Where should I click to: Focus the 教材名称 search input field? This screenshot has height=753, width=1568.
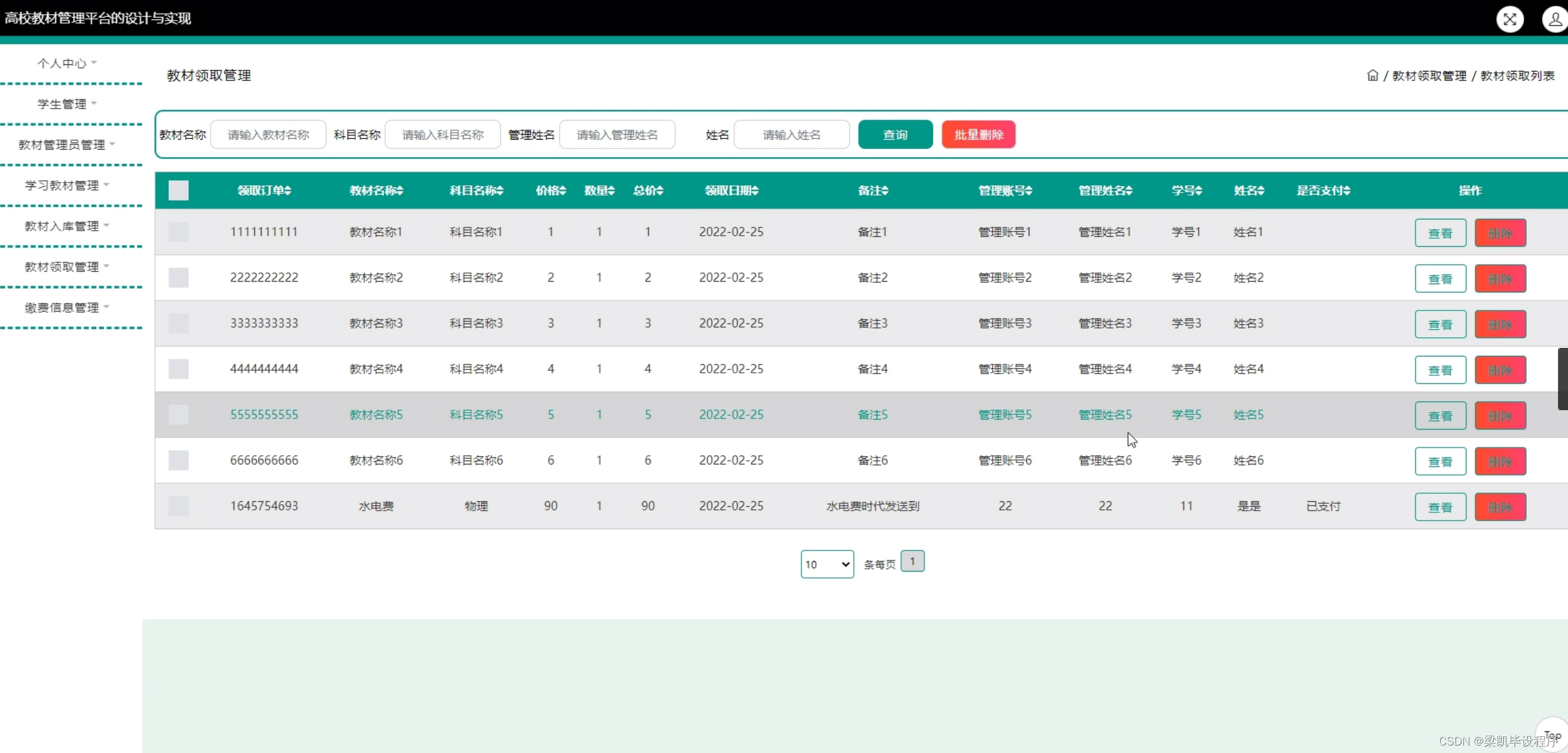click(x=268, y=135)
